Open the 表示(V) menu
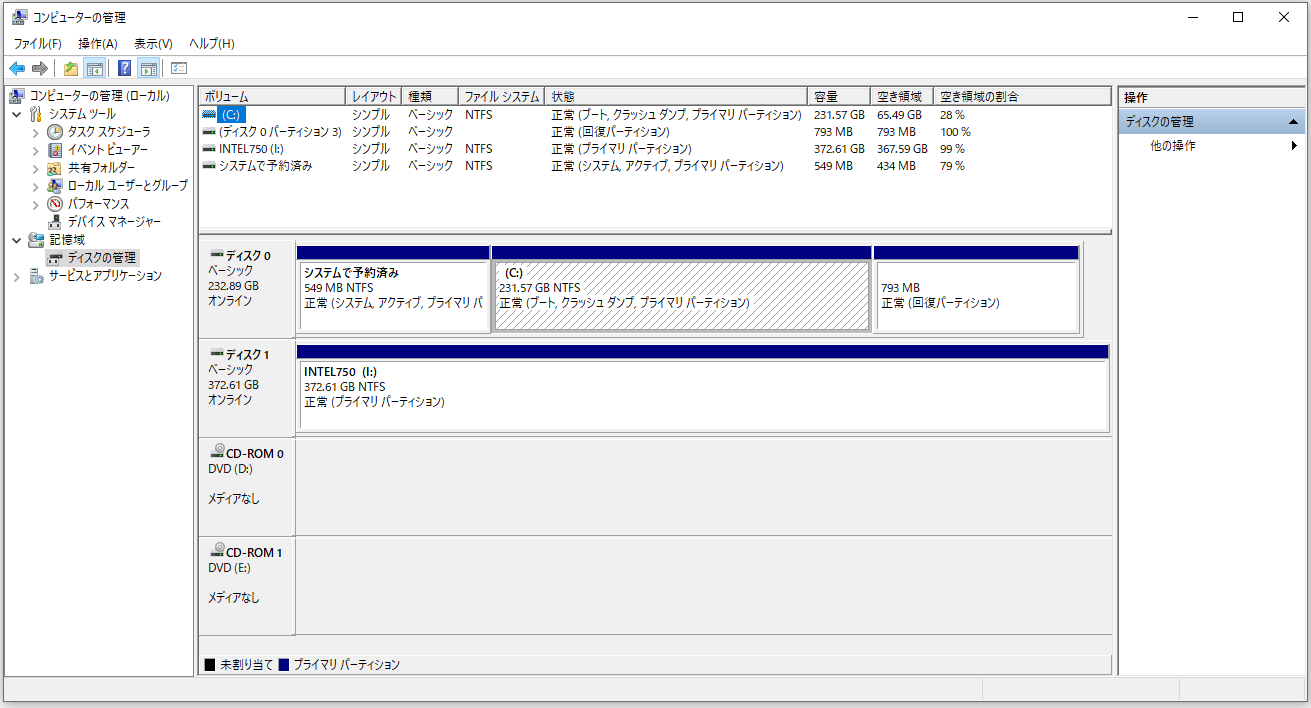Viewport: 1311px width, 708px height. coord(153,44)
